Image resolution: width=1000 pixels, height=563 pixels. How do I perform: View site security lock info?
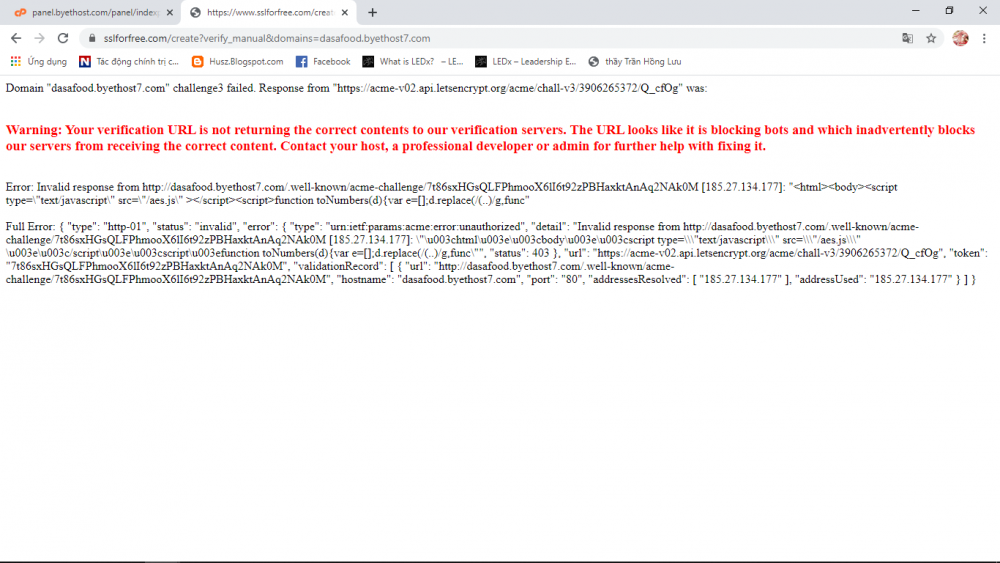pyautogui.click(x=92, y=38)
